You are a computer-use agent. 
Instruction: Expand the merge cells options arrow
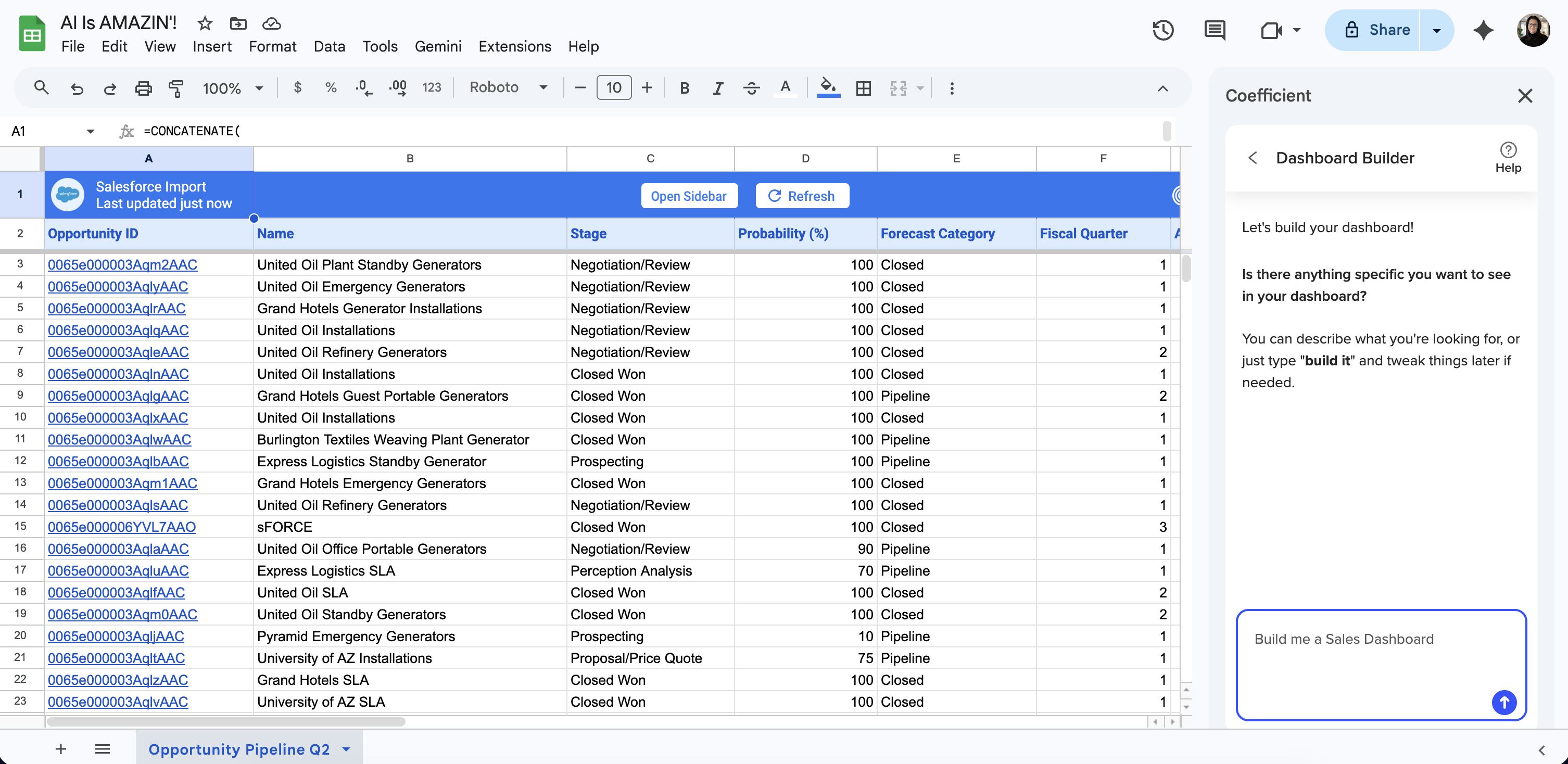coord(920,88)
